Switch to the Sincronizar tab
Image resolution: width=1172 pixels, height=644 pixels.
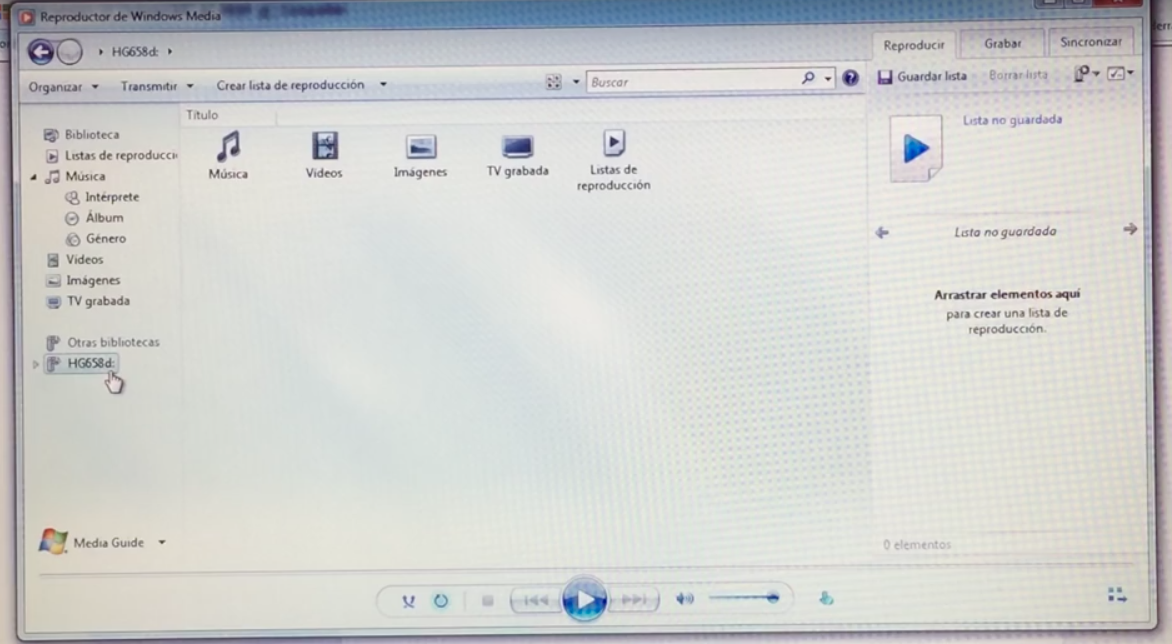pos(1090,43)
